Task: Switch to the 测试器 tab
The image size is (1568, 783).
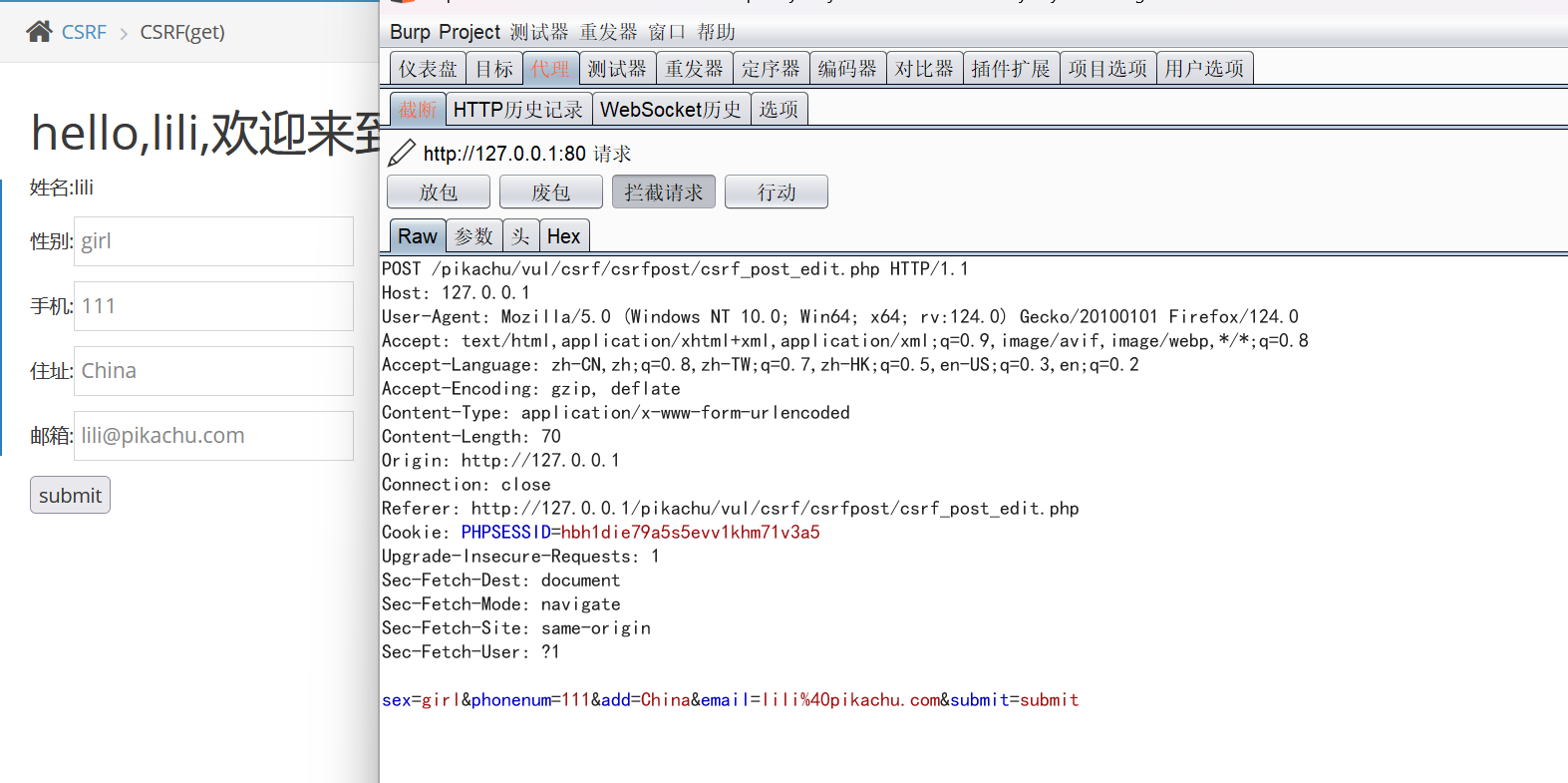Action: point(617,69)
